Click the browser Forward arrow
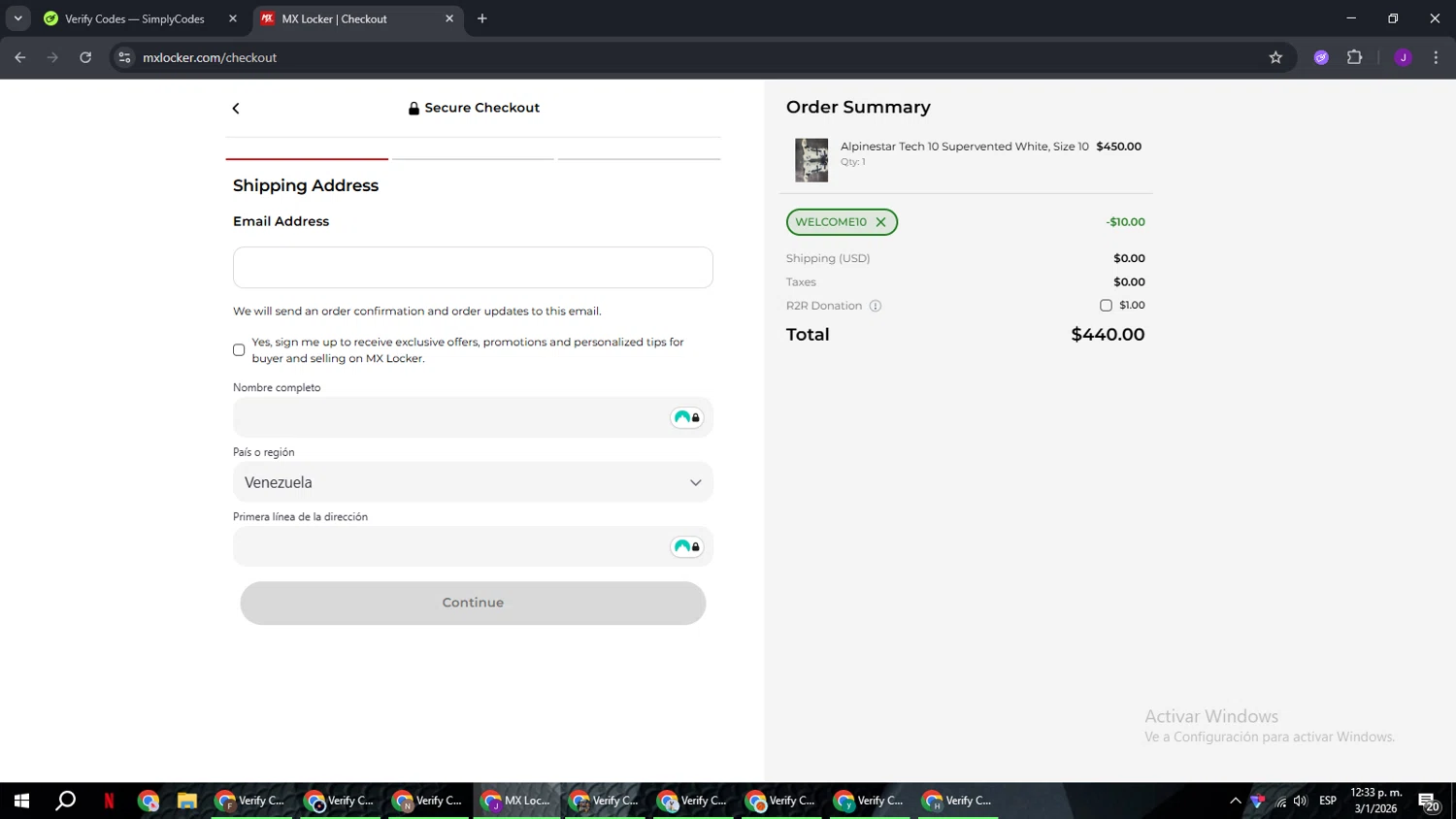The image size is (1456, 819). coord(52,58)
